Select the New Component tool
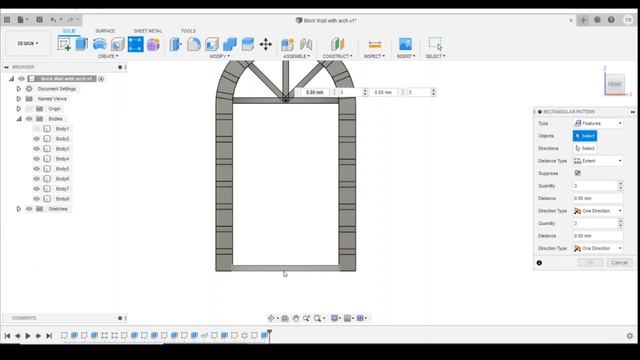The width and height of the screenshot is (640, 360). (x=287, y=44)
